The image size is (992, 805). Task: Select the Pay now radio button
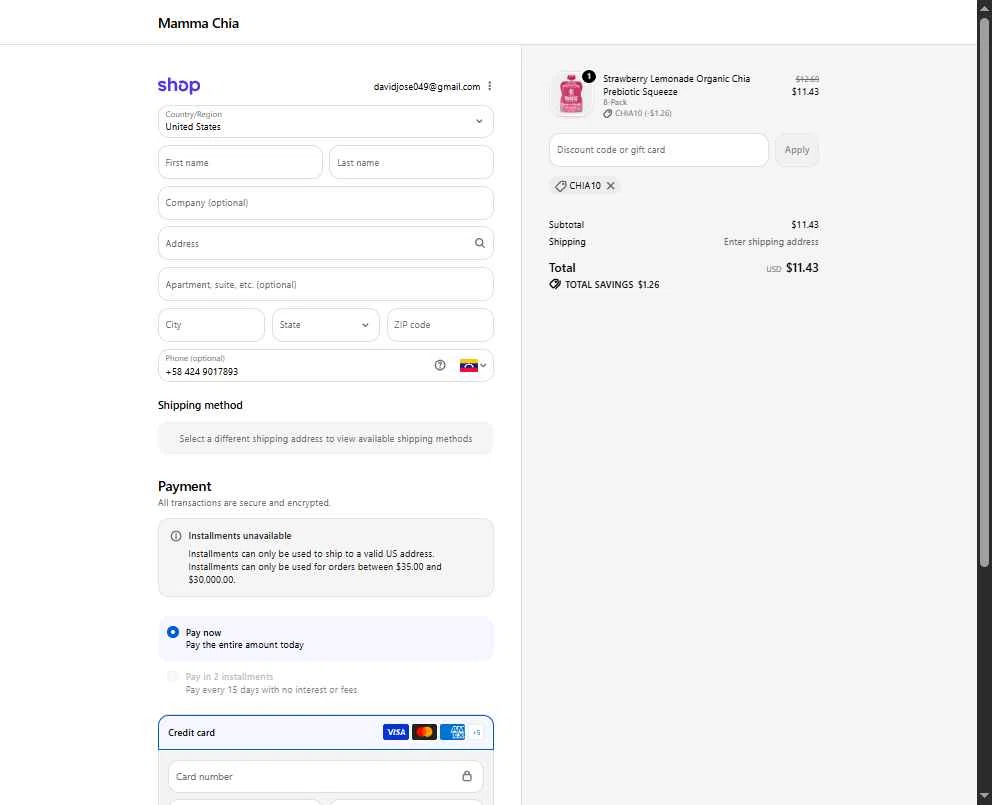point(173,632)
